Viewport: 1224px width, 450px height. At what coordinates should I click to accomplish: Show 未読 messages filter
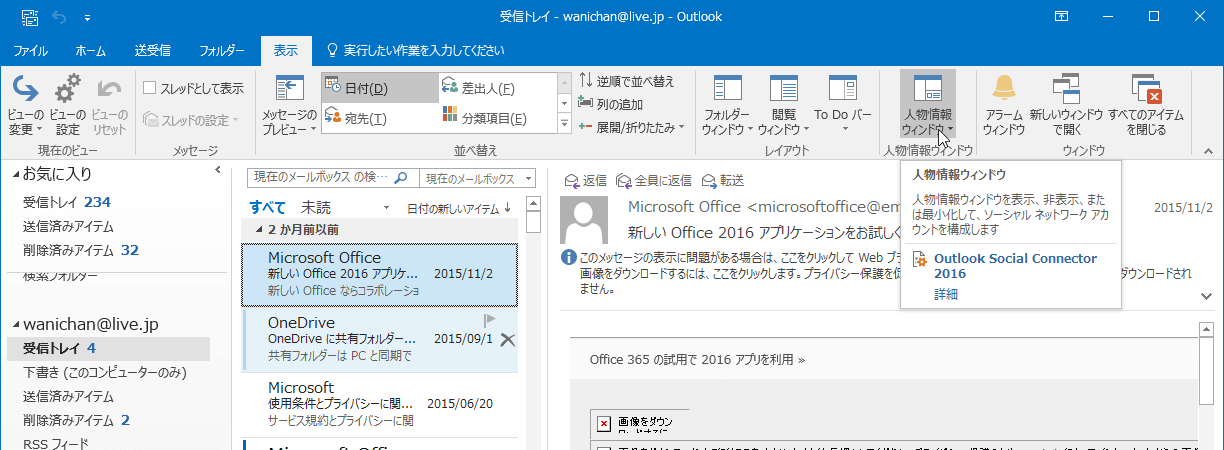click(x=316, y=207)
